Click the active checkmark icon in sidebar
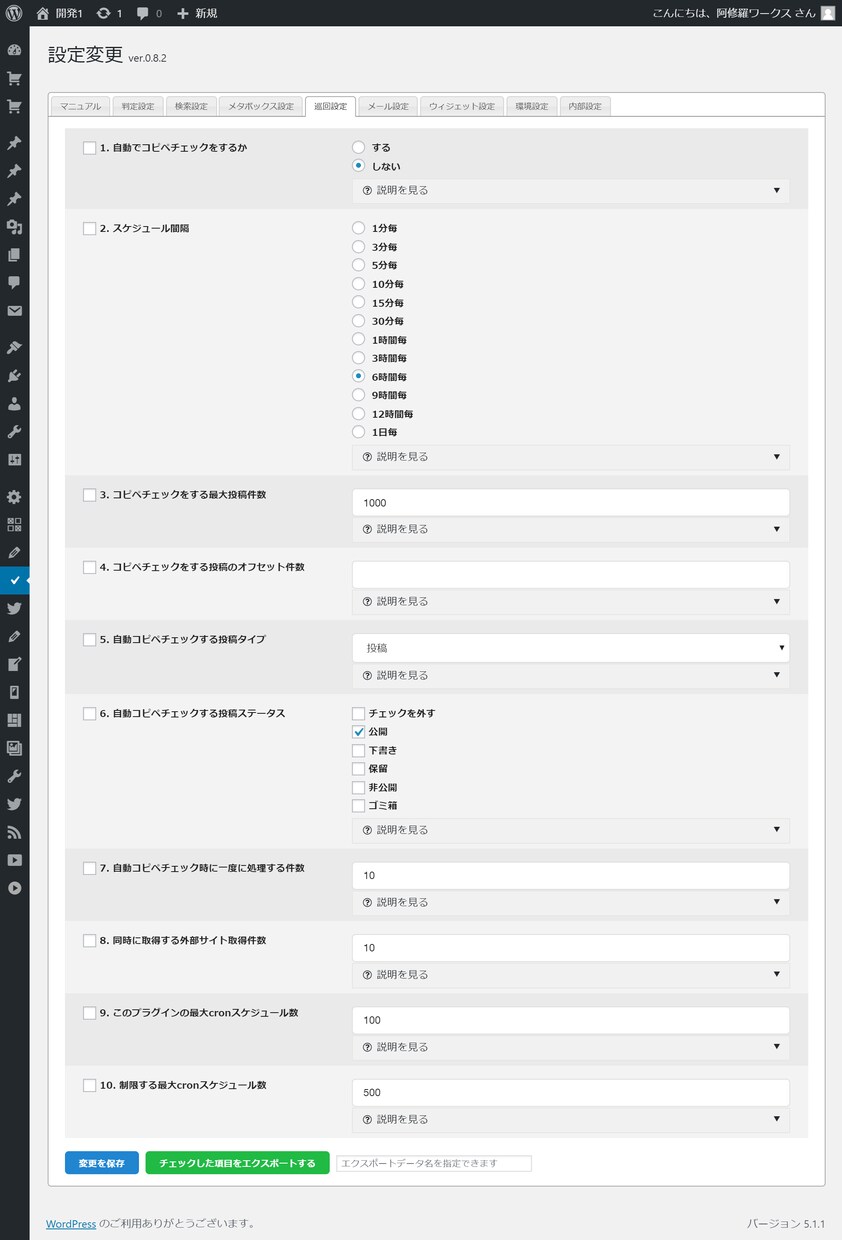Screen dimensions: 842x1240 [14, 580]
